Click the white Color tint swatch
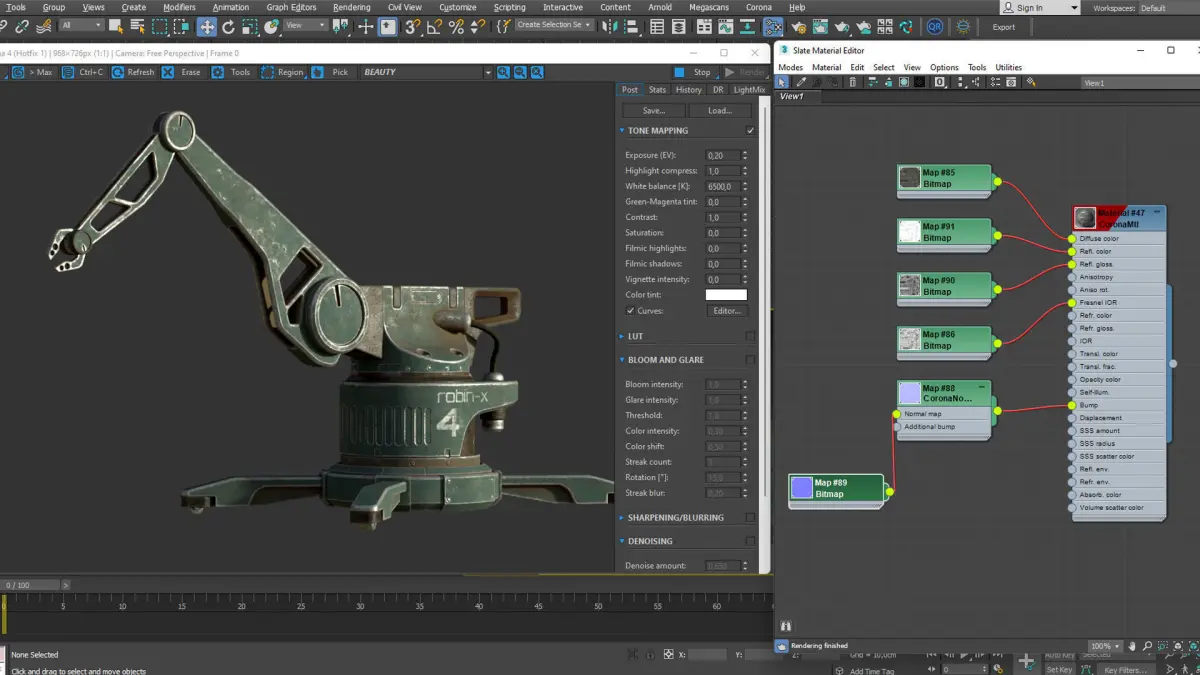The height and width of the screenshot is (675, 1200). point(726,295)
